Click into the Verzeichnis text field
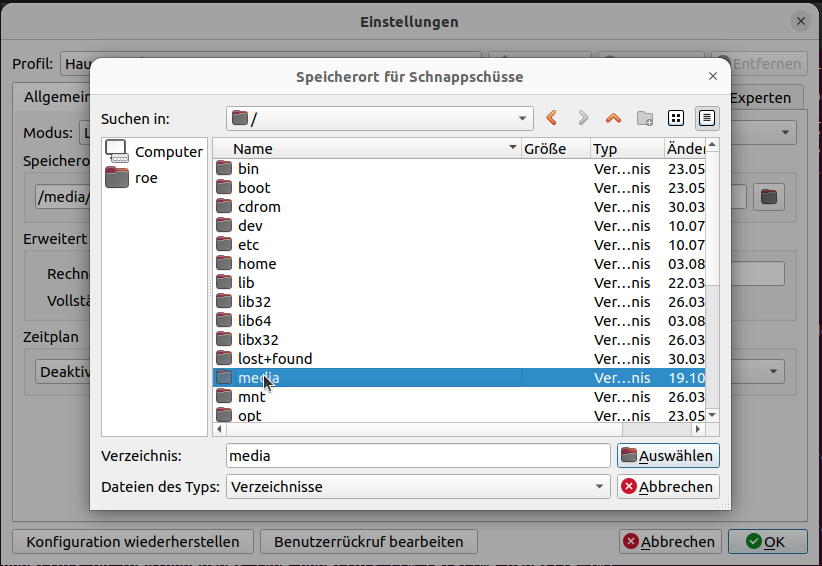Screen dimensions: 822x566 [417, 456]
